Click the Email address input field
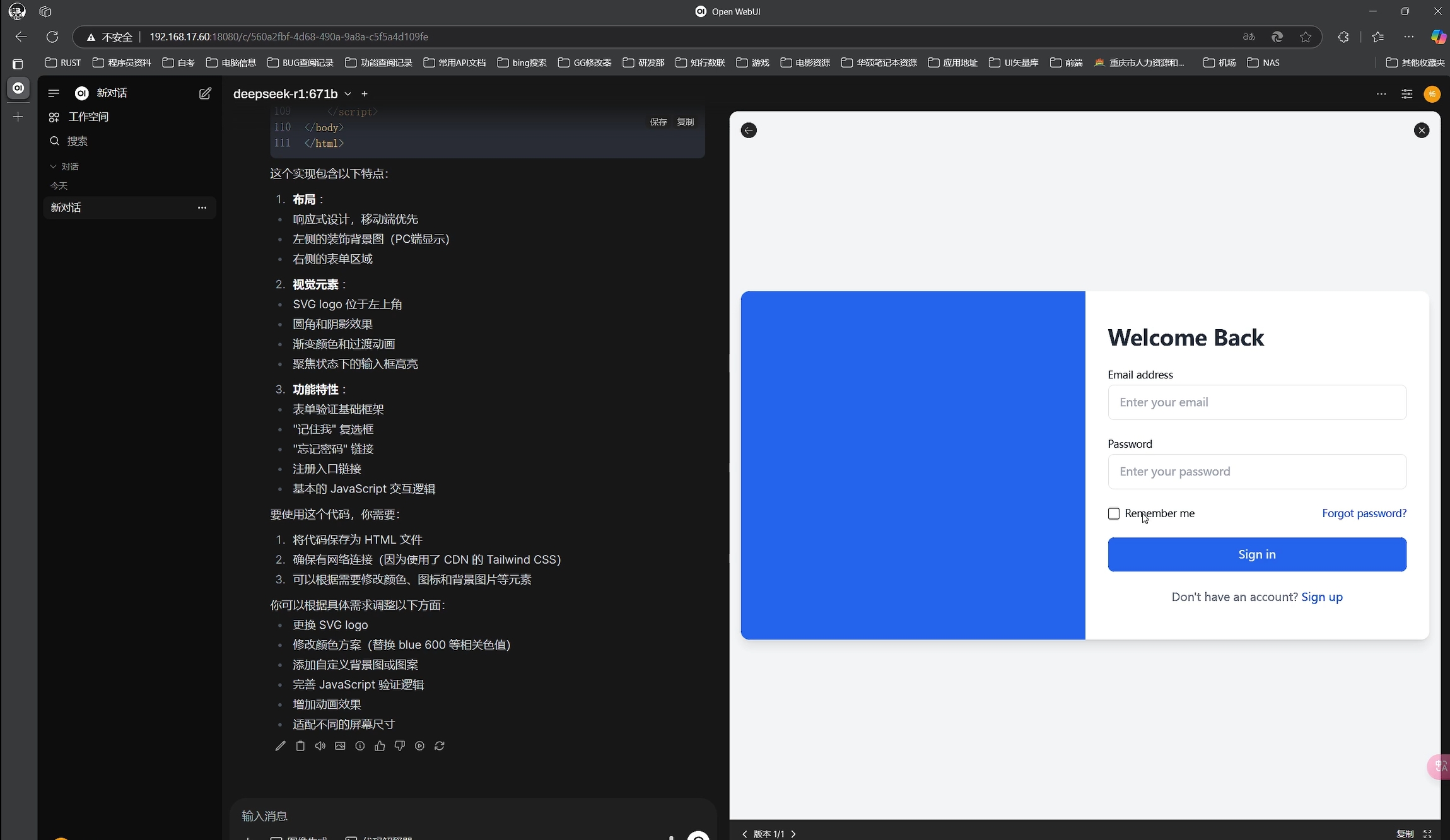The width and height of the screenshot is (1450, 840). point(1257,402)
